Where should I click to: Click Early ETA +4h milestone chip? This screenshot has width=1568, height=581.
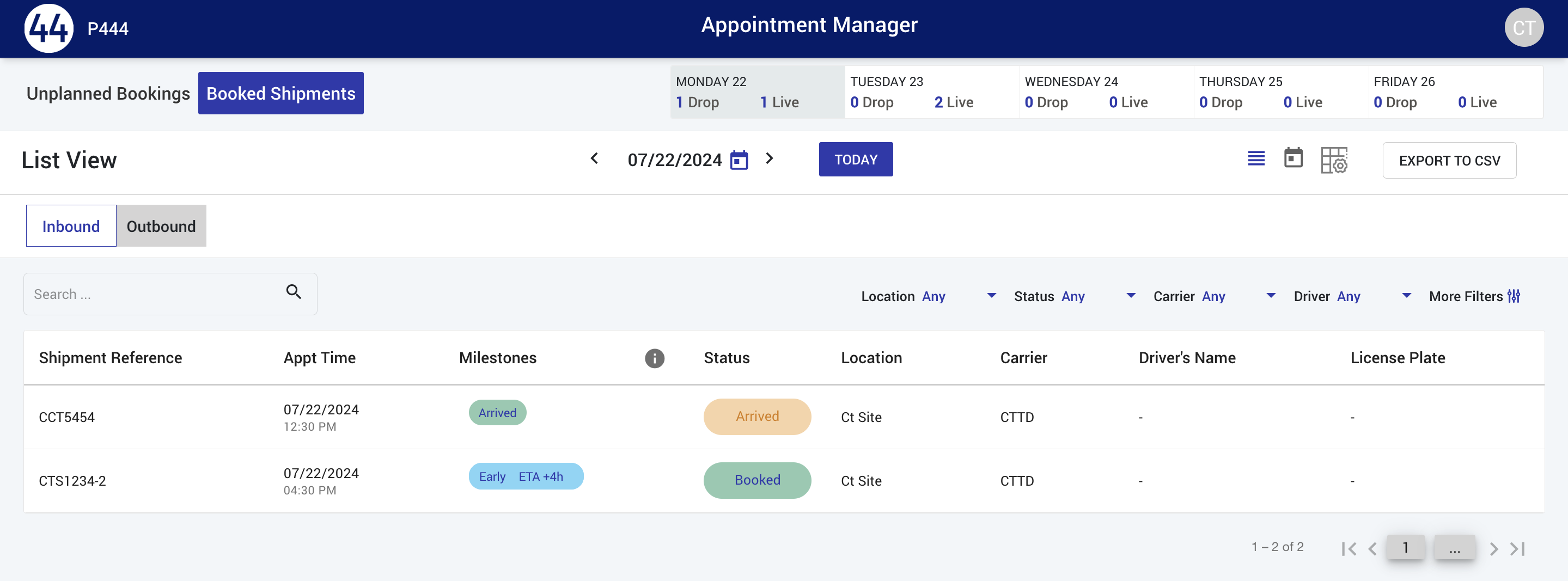pos(526,476)
